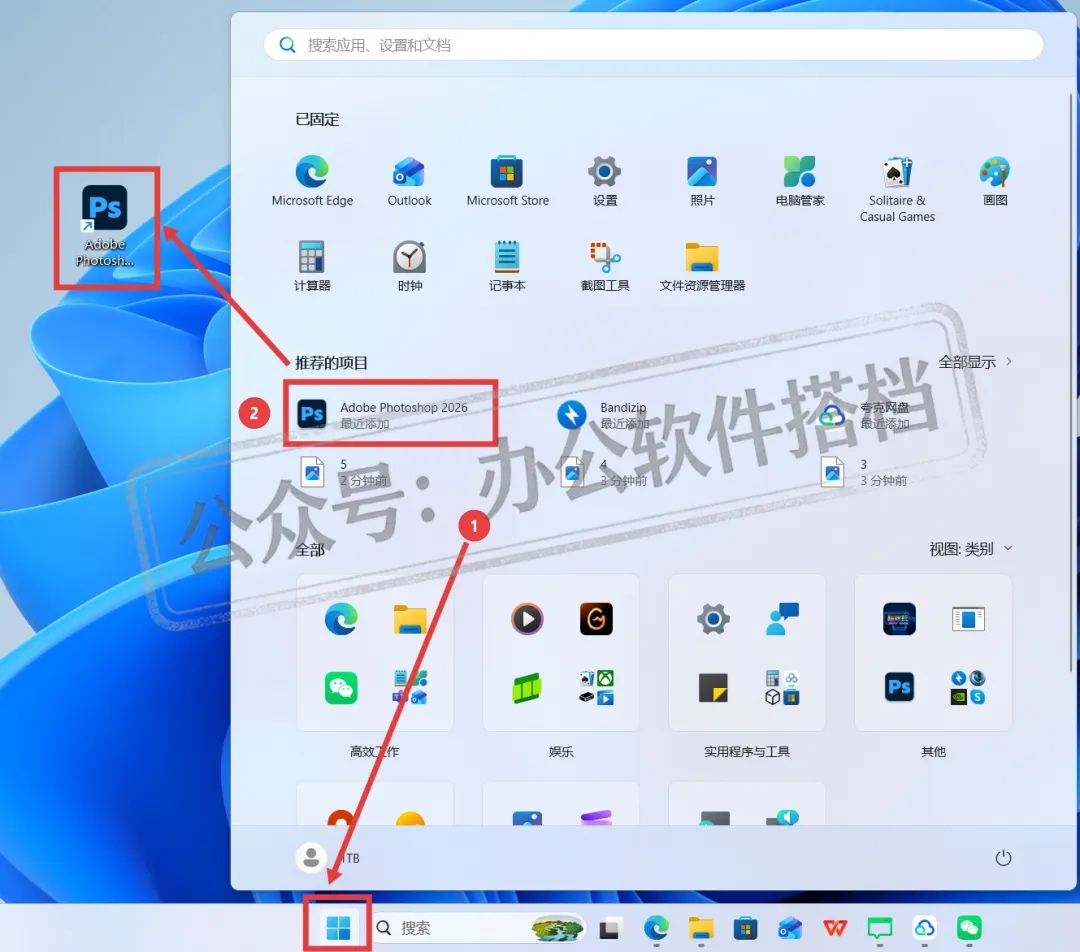Click the taskbar search box

coord(479,928)
